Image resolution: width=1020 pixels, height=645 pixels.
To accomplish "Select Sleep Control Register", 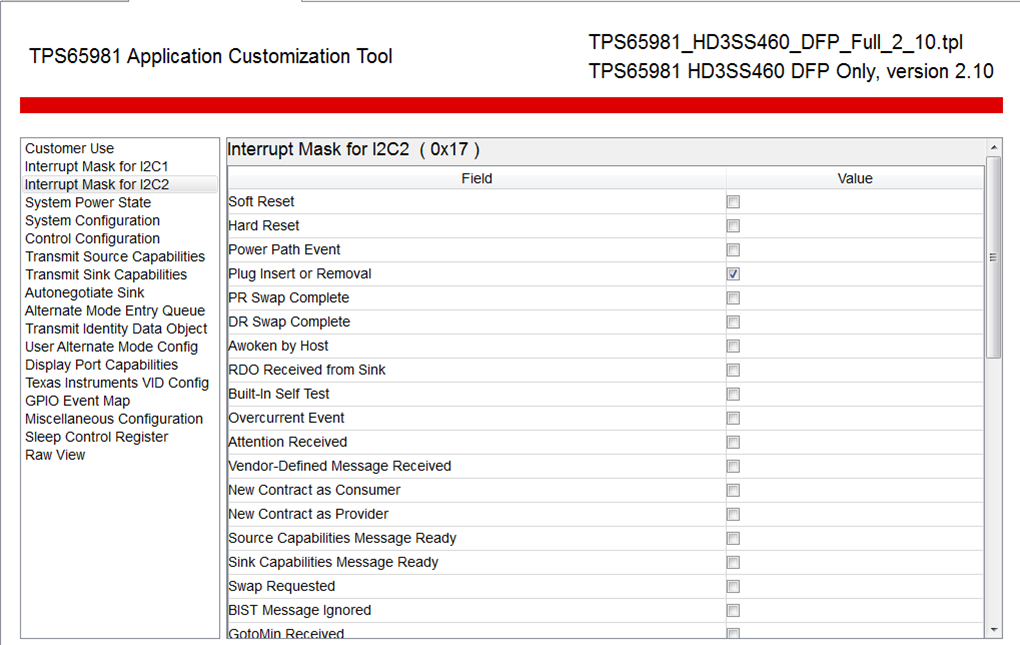I will tap(96, 438).
